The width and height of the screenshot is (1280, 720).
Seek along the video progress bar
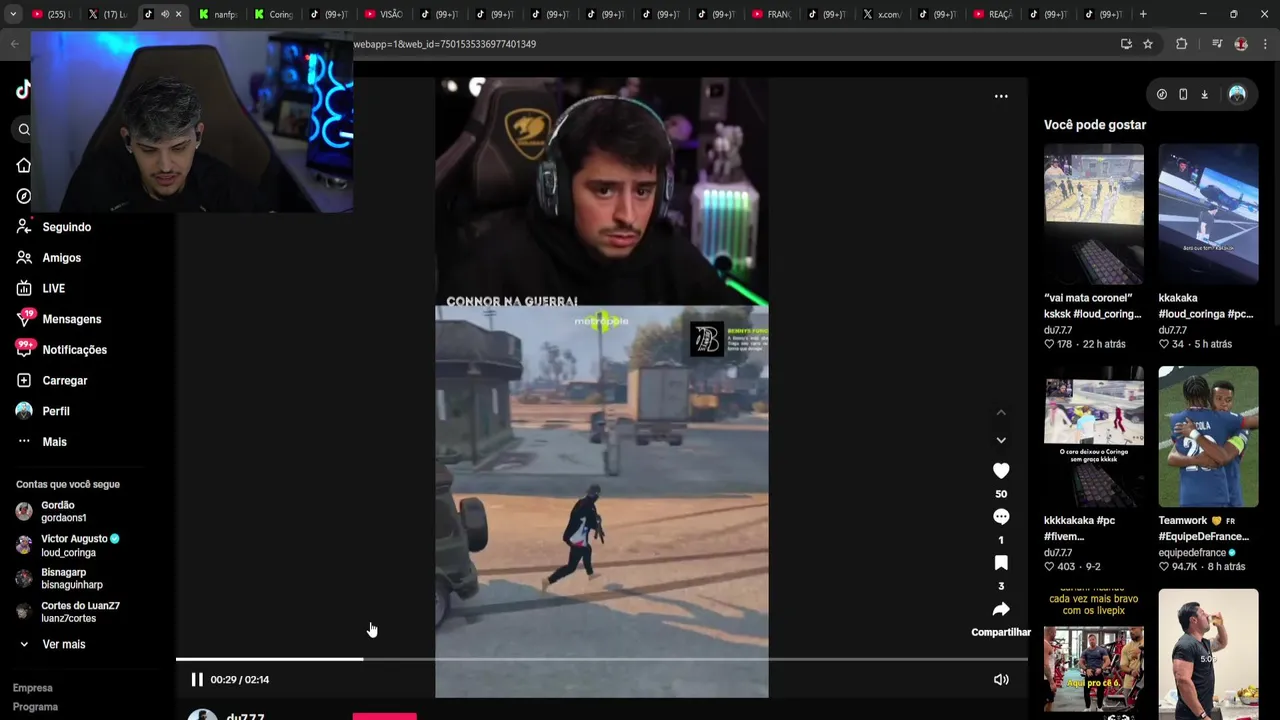[x=602, y=659]
